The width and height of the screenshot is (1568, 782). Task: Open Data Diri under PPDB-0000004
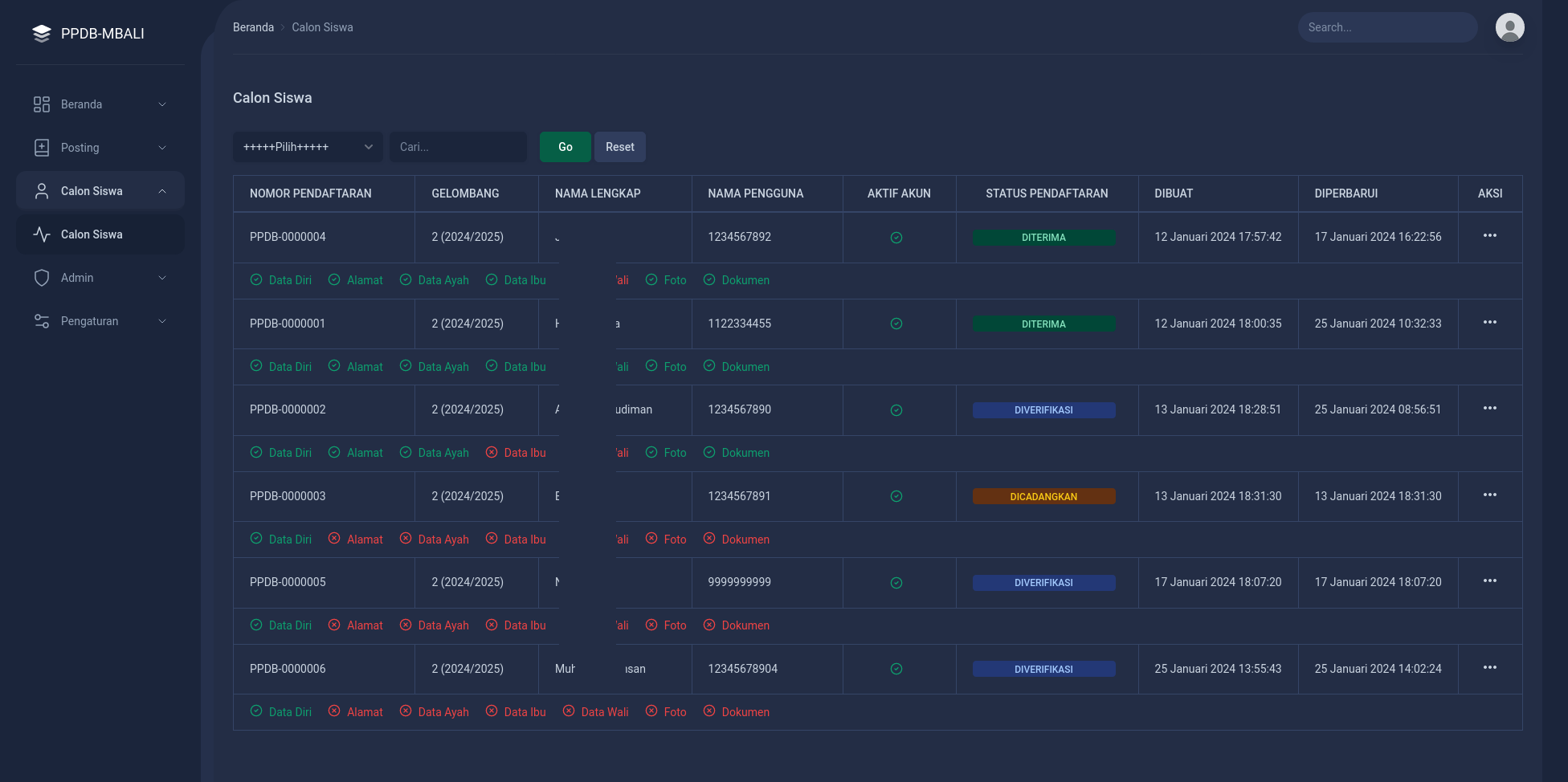coord(281,280)
